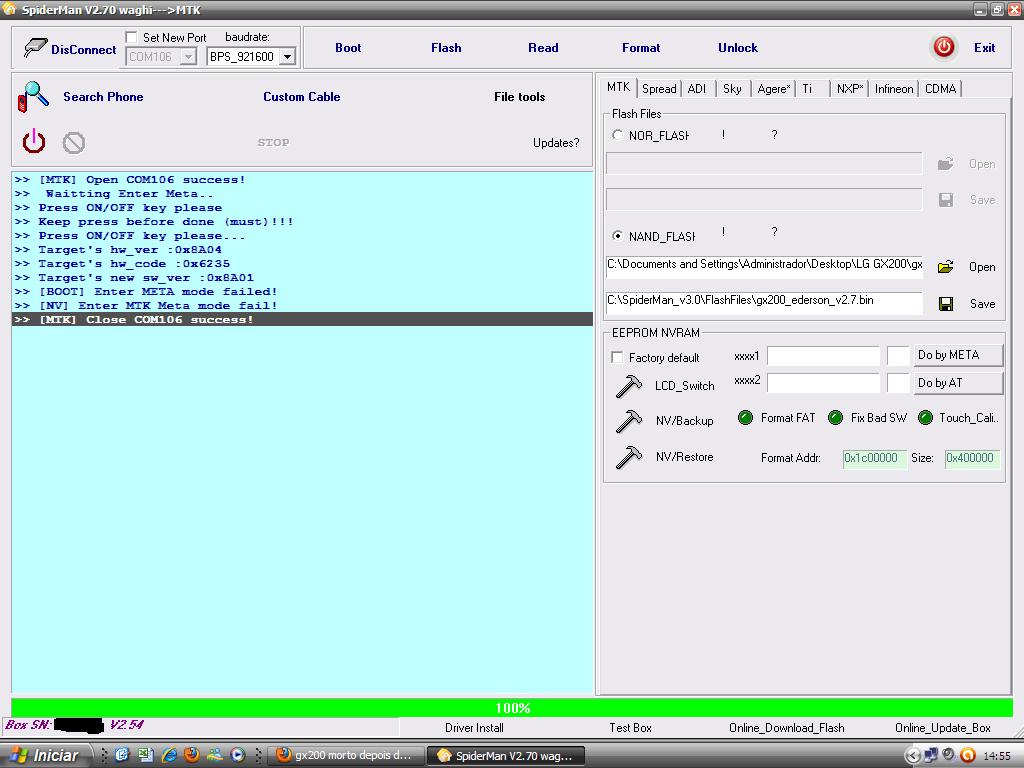
Task: Open the Sky tab
Action: click(732, 89)
